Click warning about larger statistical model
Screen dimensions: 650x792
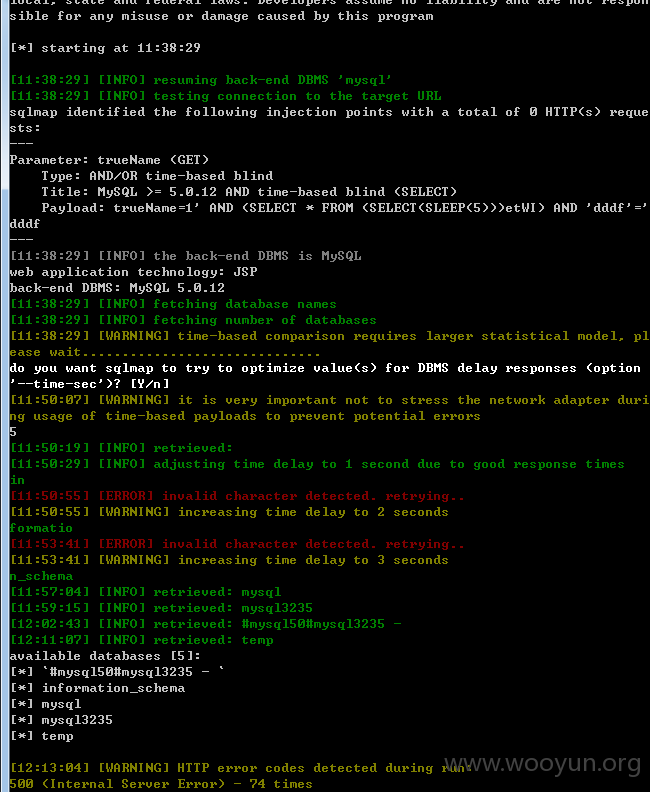[x=329, y=344]
